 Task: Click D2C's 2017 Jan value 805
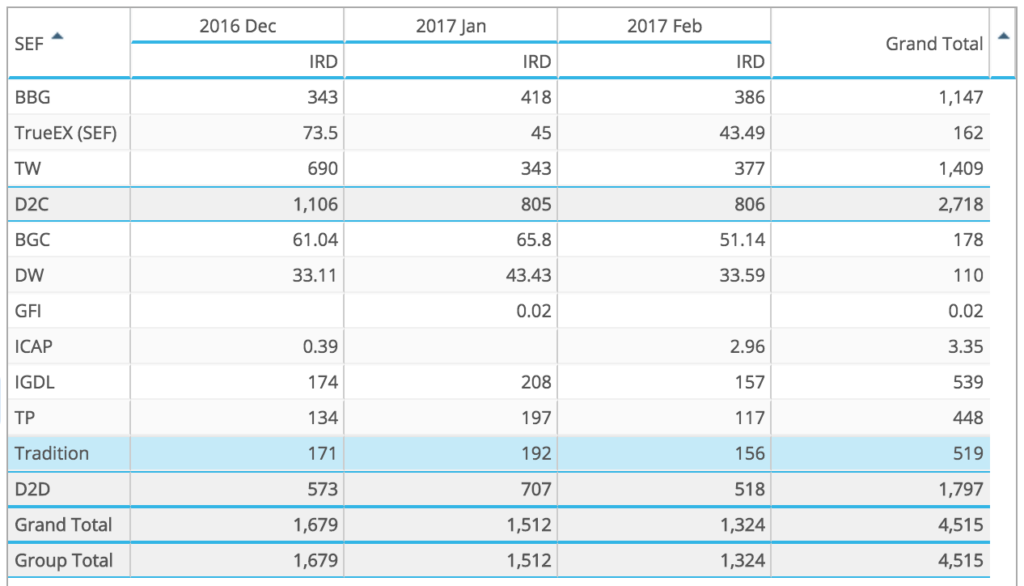pos(536,204)
